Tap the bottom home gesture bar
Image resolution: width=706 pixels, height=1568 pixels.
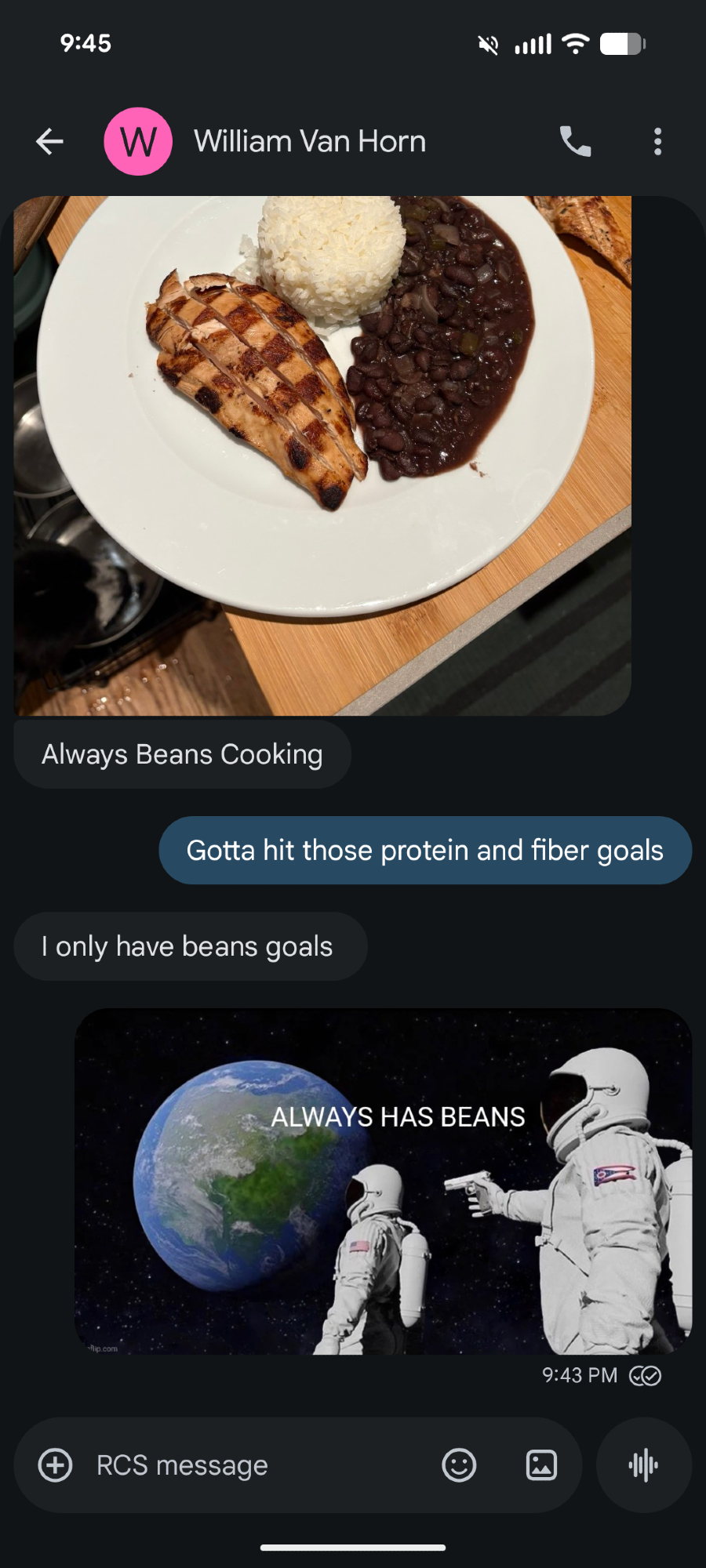pyautogui.click(x=353, y=1548)
